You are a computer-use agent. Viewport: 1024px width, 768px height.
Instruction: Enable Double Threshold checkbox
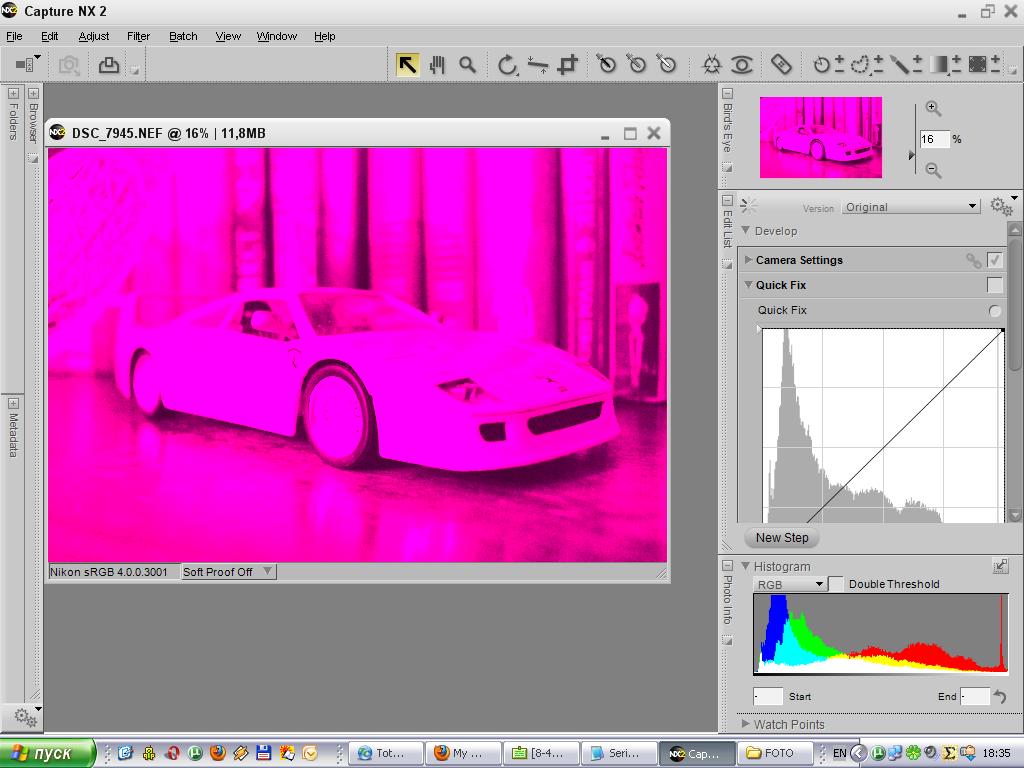(x=836, y=584)
